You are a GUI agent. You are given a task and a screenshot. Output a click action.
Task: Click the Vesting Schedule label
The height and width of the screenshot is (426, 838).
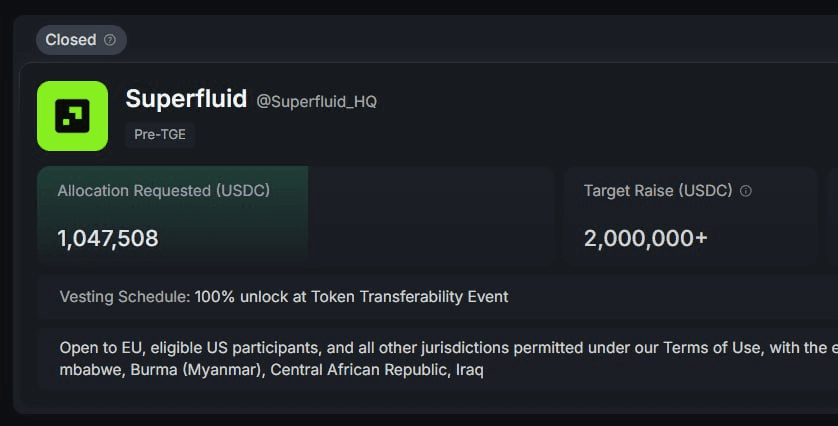pyautogui.click(x=125, y=297)
